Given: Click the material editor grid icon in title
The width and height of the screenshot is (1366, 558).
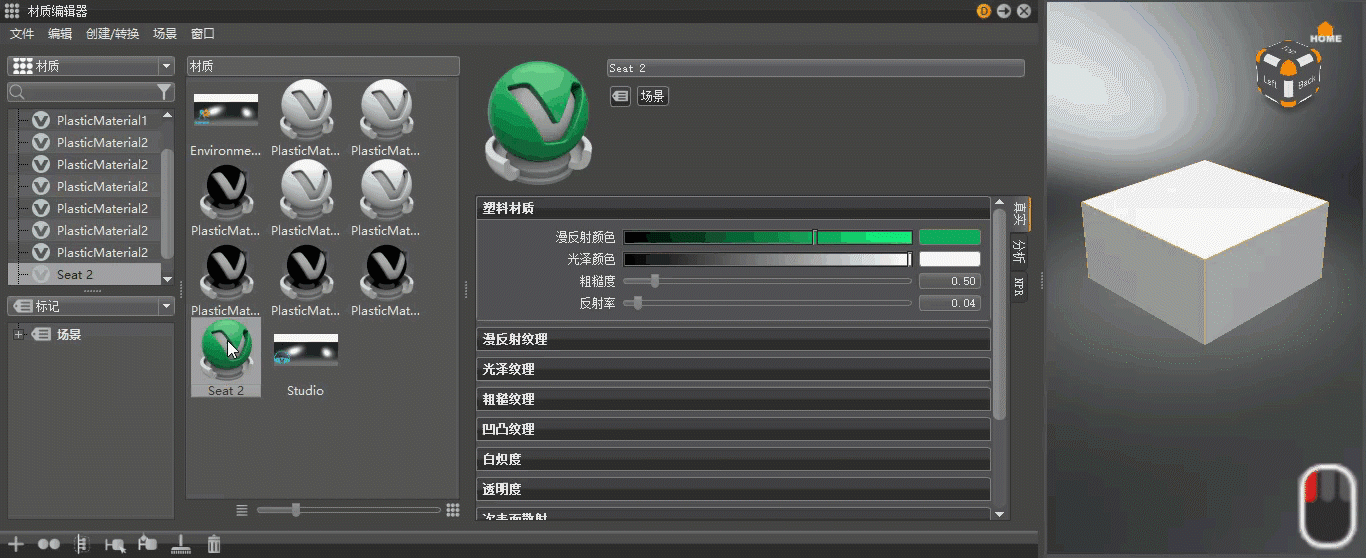Looking at the screenshot, I should click(x=12, y=11).
